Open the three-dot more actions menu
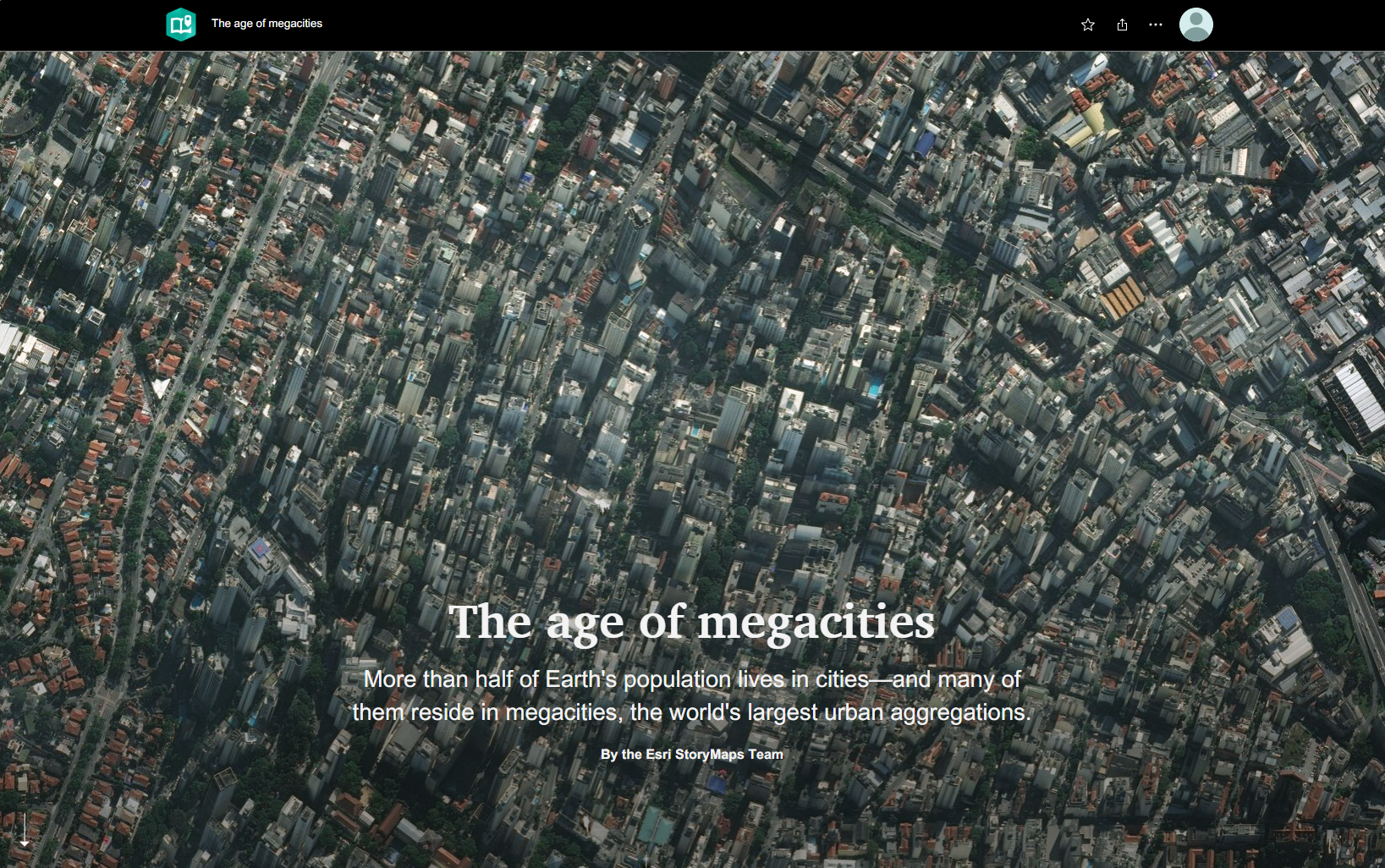This screenshot has width=1385, height=868. click(x=1155, y=25)
